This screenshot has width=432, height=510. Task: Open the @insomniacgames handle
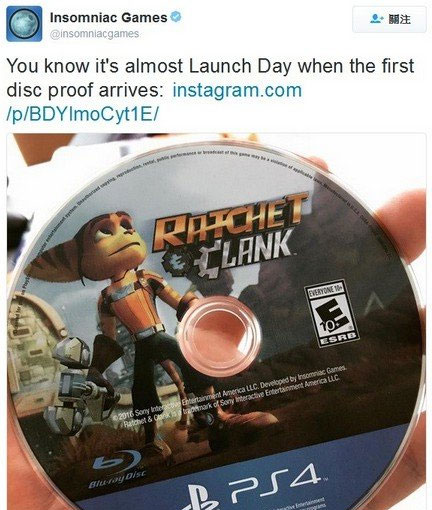click(x=94, y=34)
